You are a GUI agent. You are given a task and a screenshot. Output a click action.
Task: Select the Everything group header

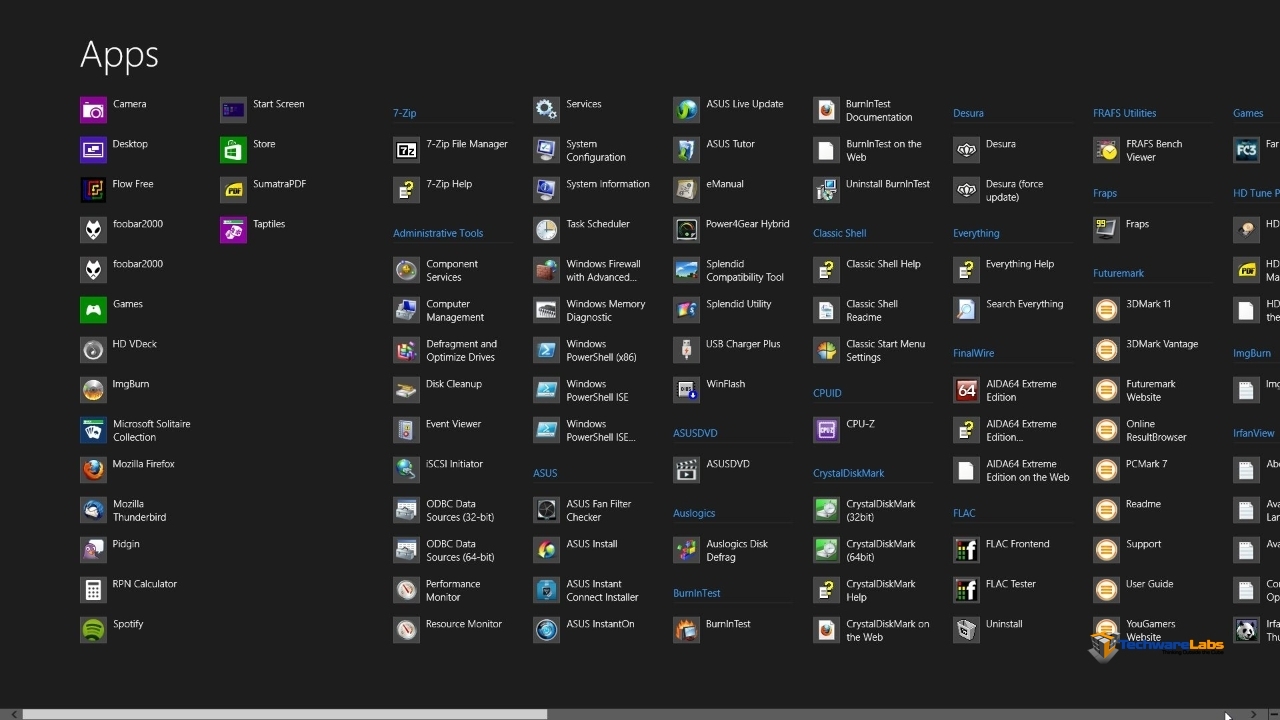click(976, 233)
